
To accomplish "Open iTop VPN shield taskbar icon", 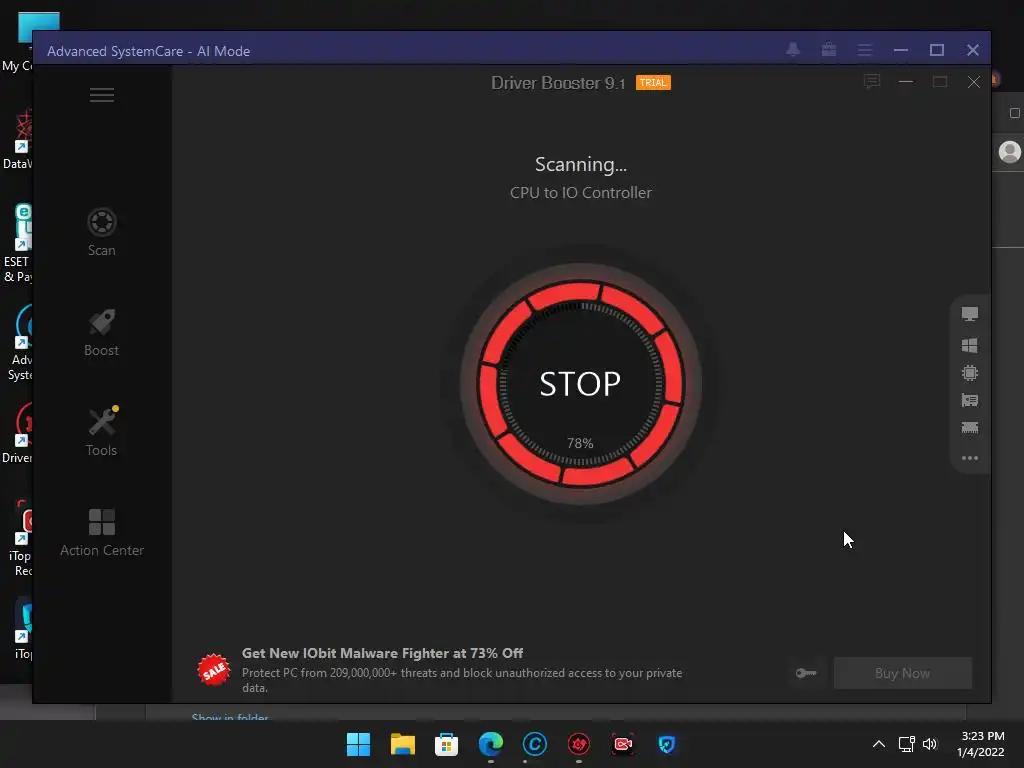I will 666,744.
